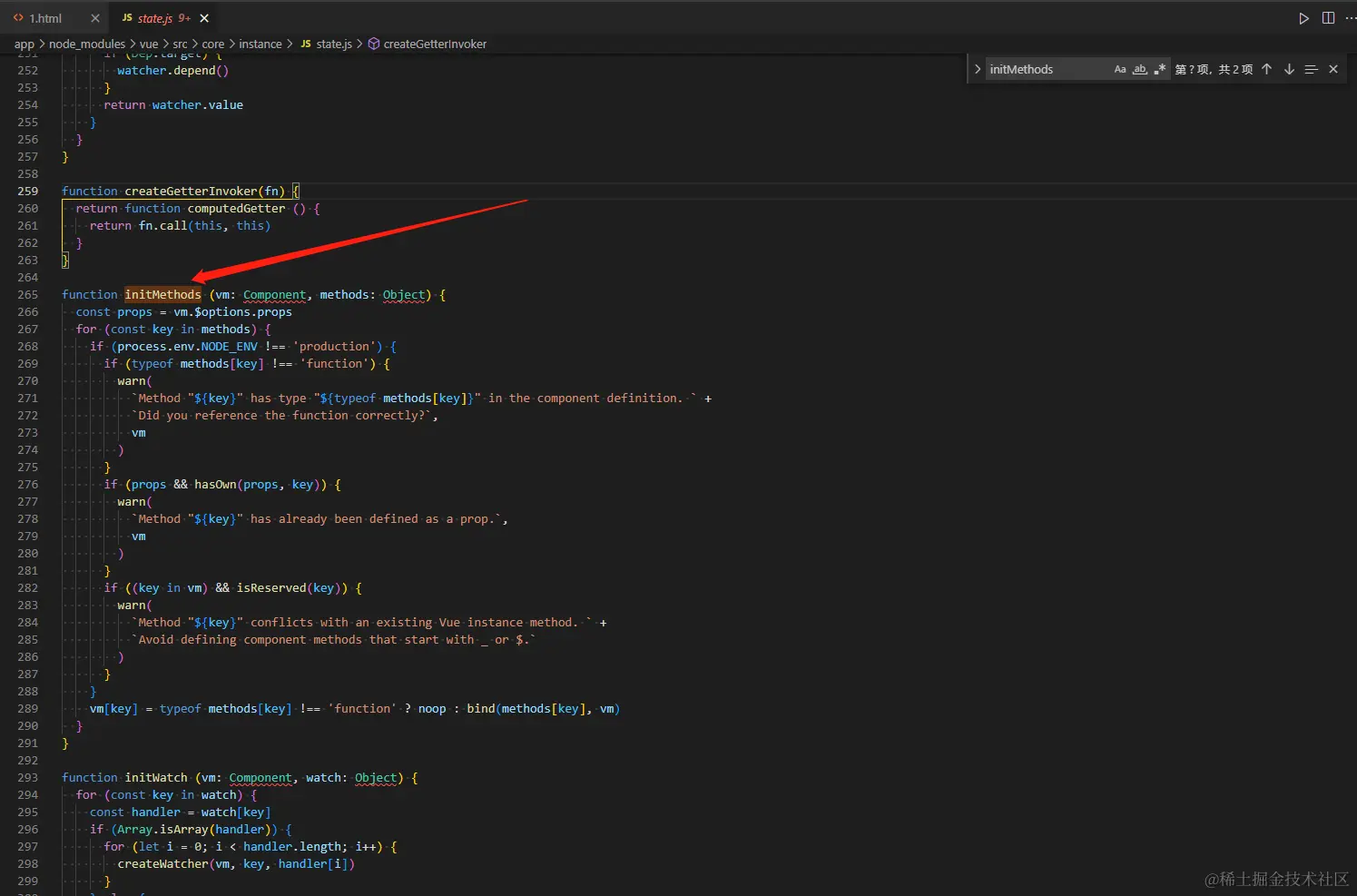The height and width of the screenshot is (896, 1357).
Task: Click 'return watcher.value' on line 254
Action: coord(173,104)
